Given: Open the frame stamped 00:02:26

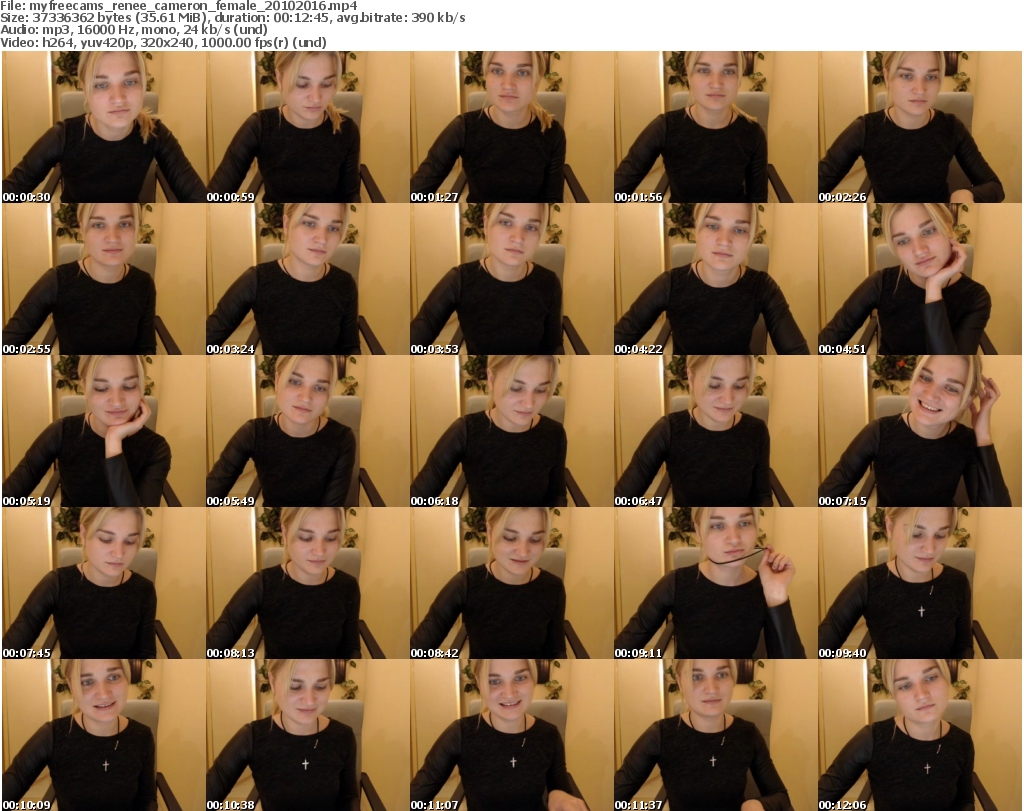Looking at the screenshot, I should tap(920, 127).
